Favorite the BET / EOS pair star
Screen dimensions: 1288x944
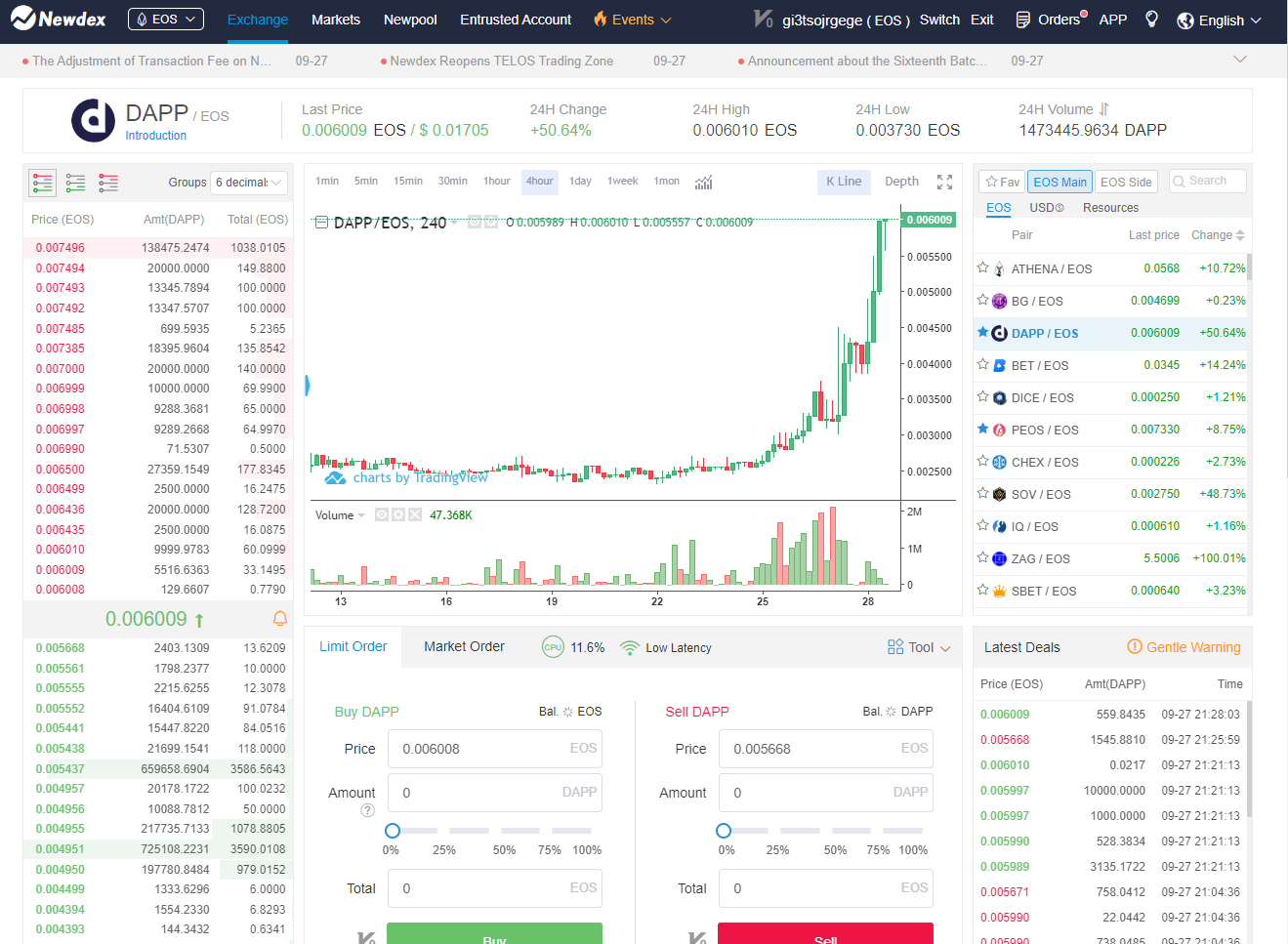click(982, 364)
